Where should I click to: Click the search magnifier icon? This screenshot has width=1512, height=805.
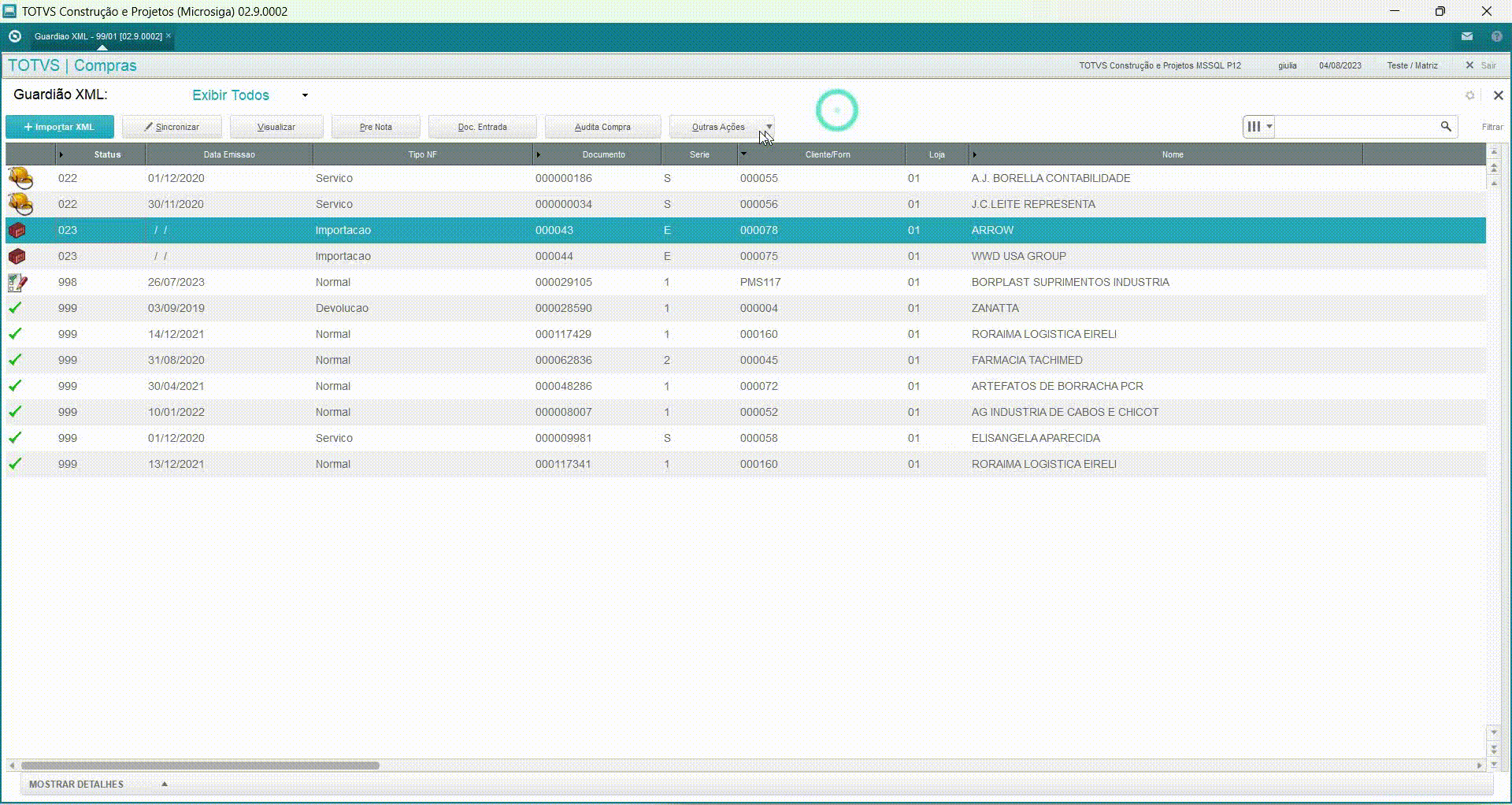(x=1446, y=127)
